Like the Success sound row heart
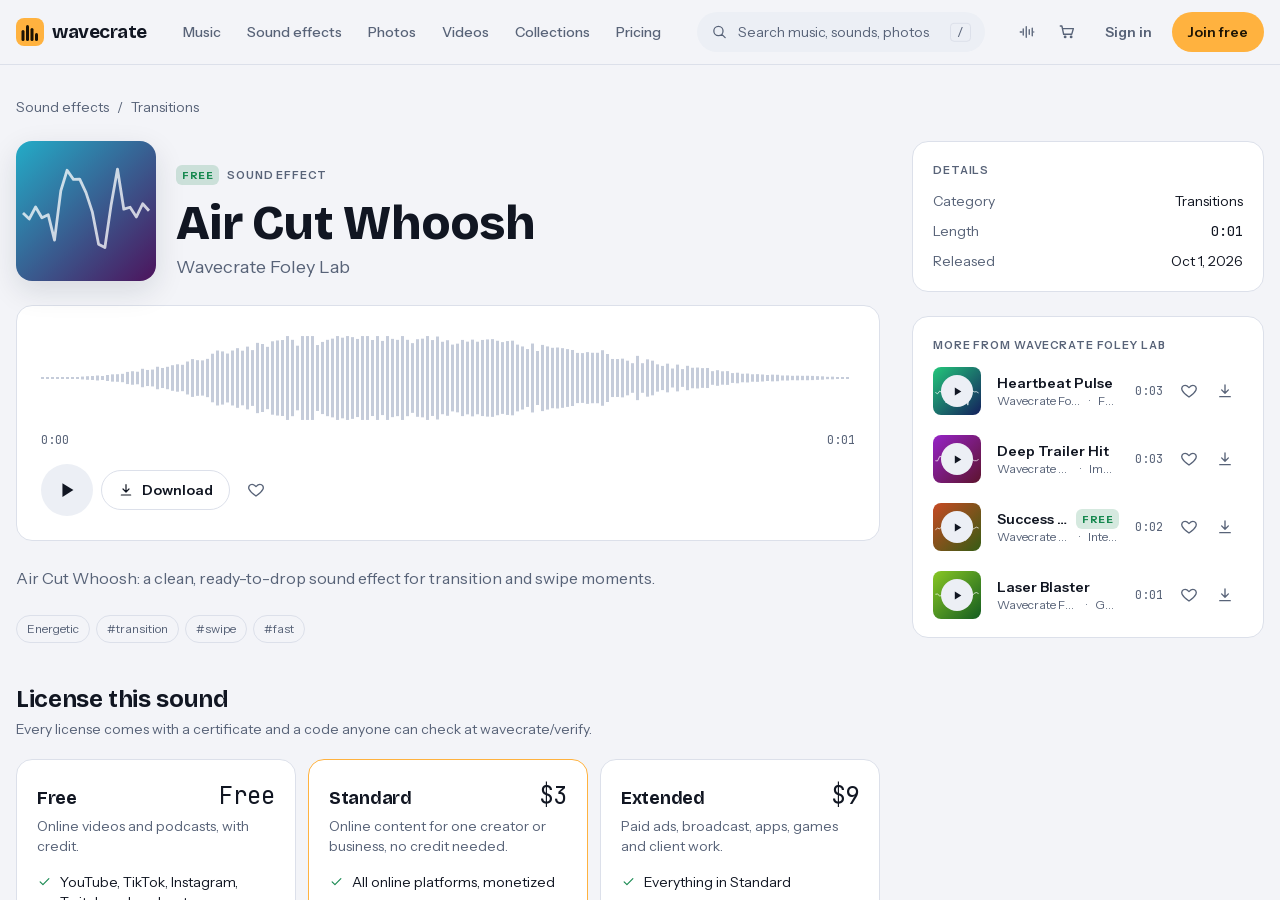 [1189, 527]
